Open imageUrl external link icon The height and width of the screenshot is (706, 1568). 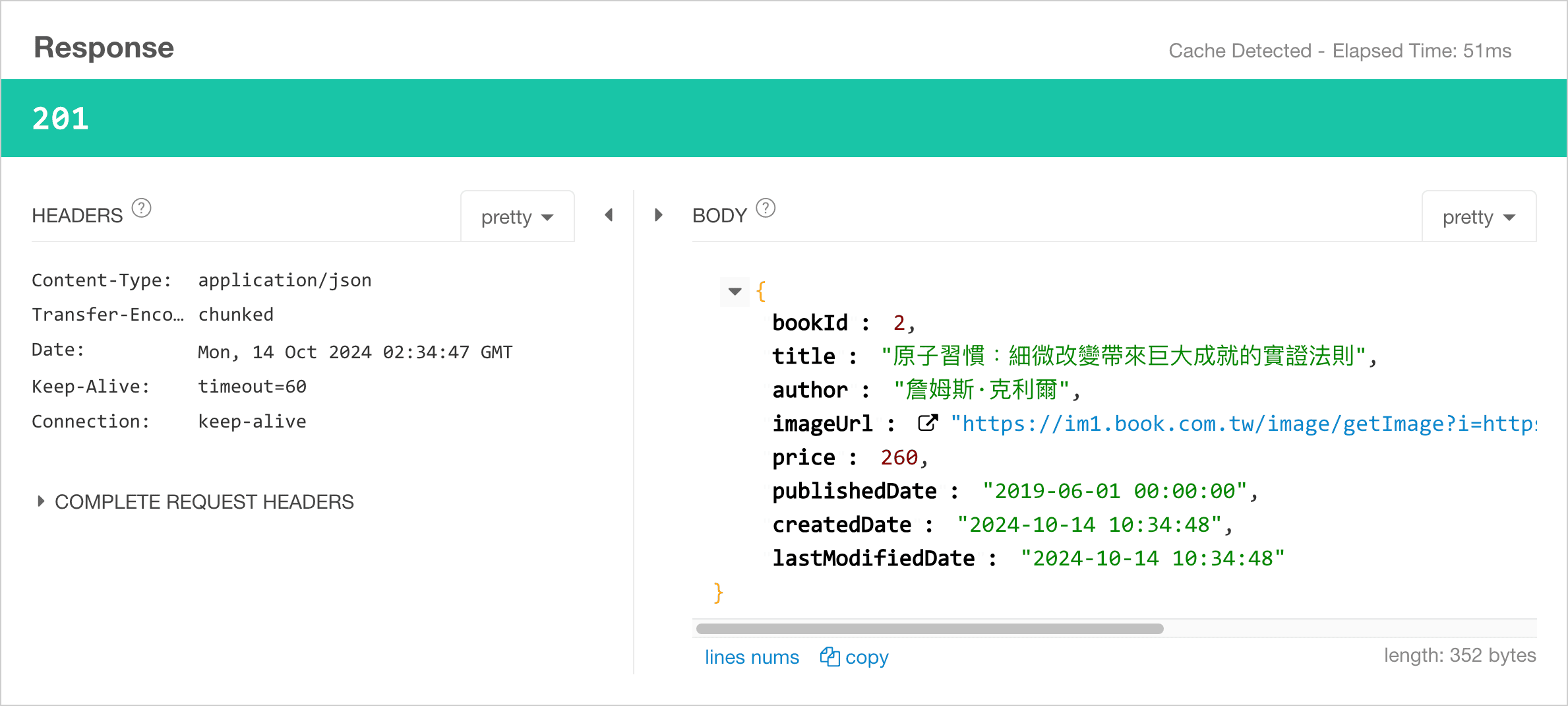pyautogui.click(x=928, y=423)
